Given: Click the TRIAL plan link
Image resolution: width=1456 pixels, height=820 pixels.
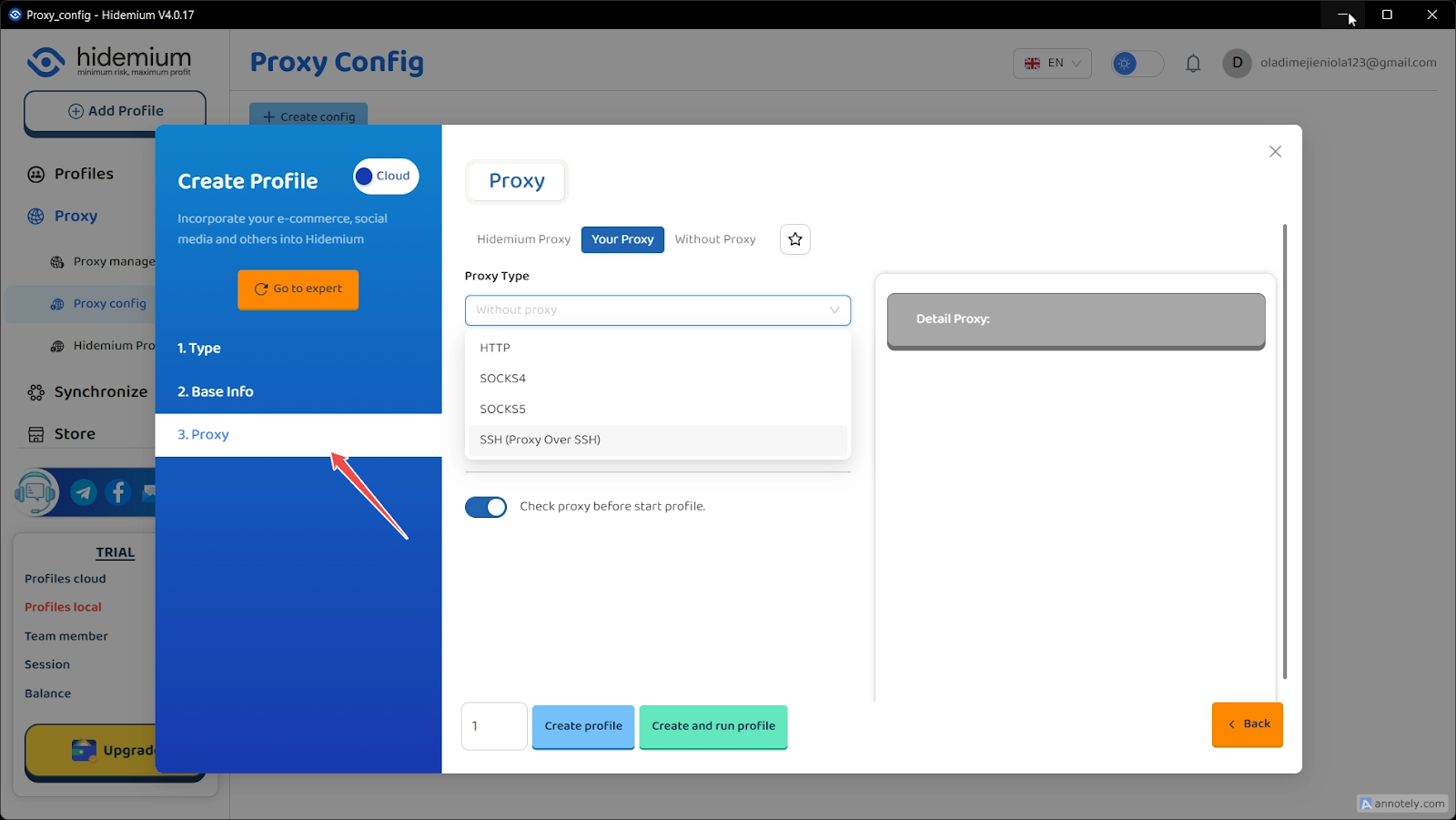Looking at the screenshot, I should pyautogui.click(x=116, y=553).
